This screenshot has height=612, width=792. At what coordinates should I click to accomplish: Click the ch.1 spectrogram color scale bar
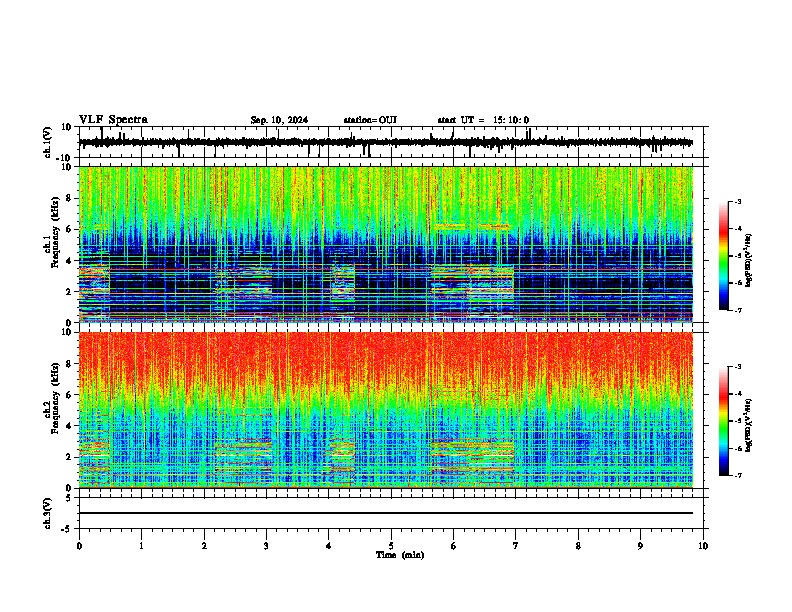tap(724, 256)
